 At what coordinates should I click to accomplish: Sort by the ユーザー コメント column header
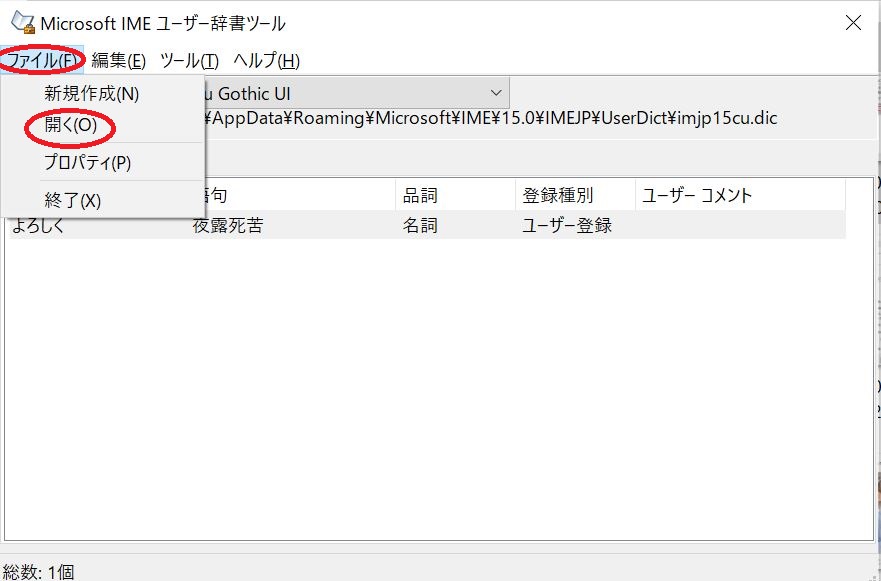click(x=741, y=195)
